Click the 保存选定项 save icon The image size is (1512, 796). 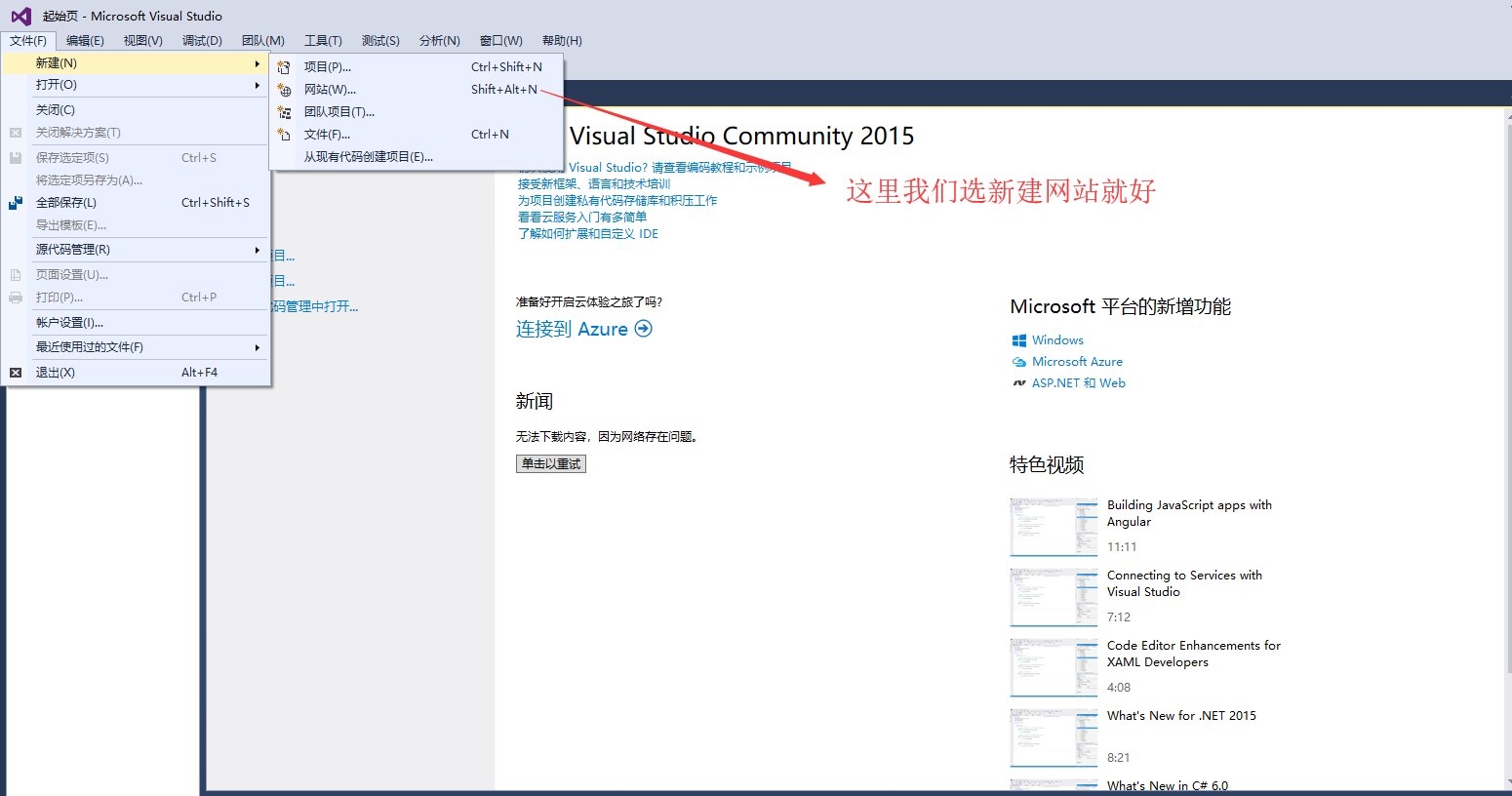[14, 156]
